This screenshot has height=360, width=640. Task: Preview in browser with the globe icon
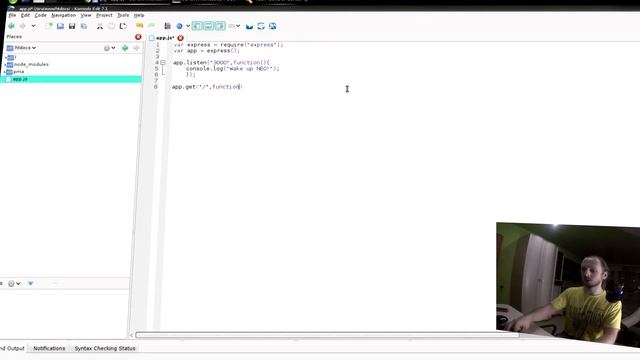pyautogui.click(x=179, y=26)
